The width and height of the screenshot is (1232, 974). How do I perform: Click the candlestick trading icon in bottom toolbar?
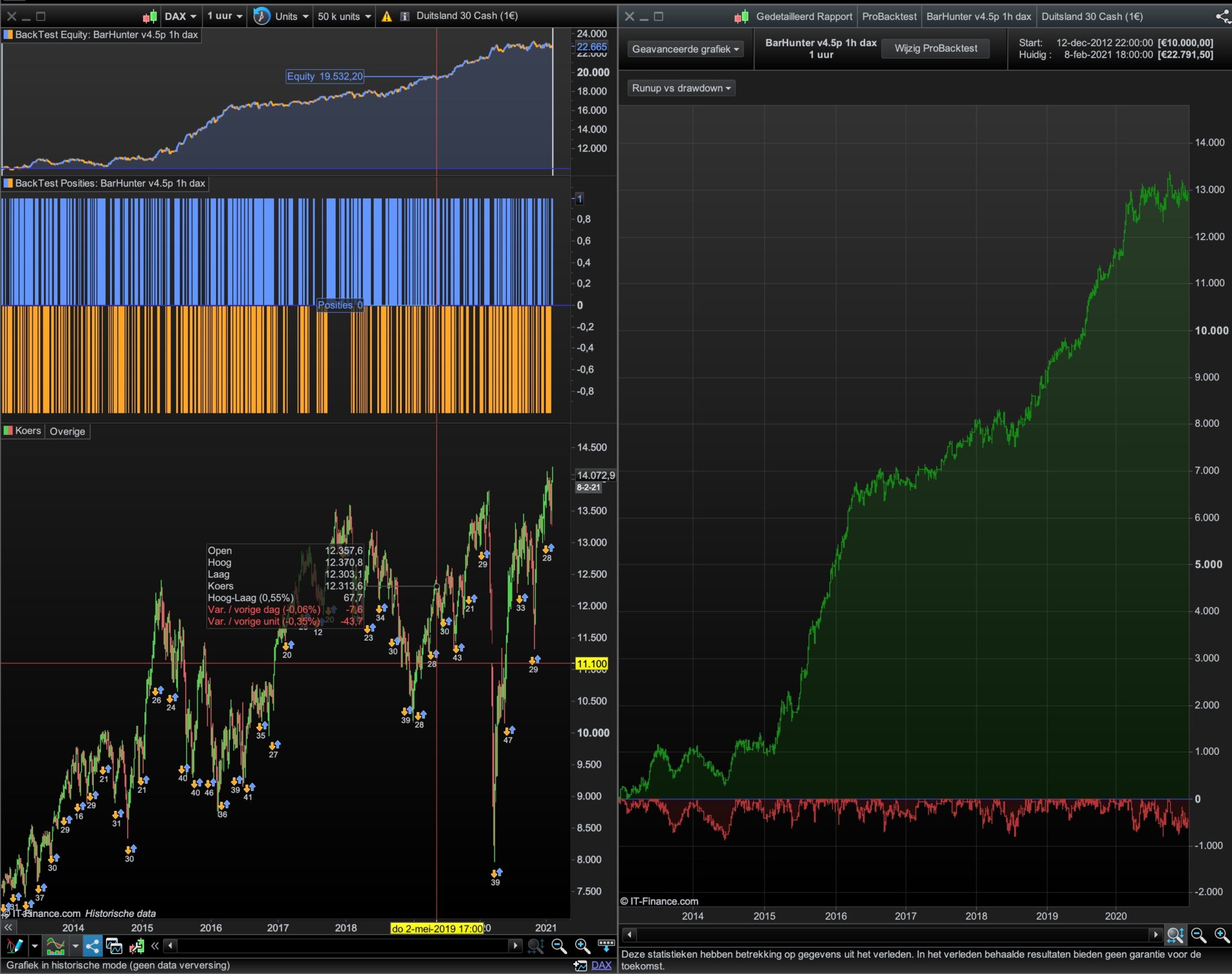click(x=137, y=946)
